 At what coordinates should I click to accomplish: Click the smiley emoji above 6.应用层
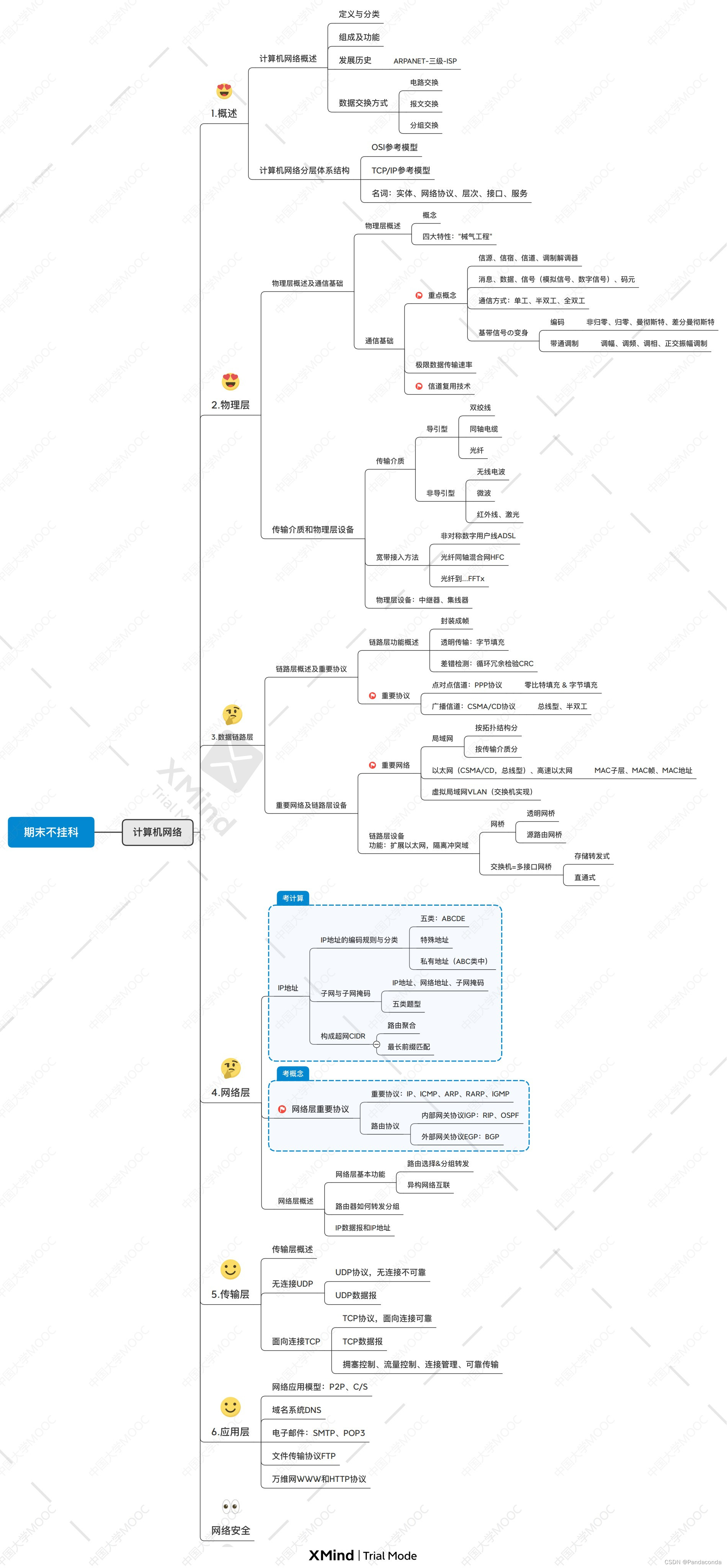click(230, 1407)
